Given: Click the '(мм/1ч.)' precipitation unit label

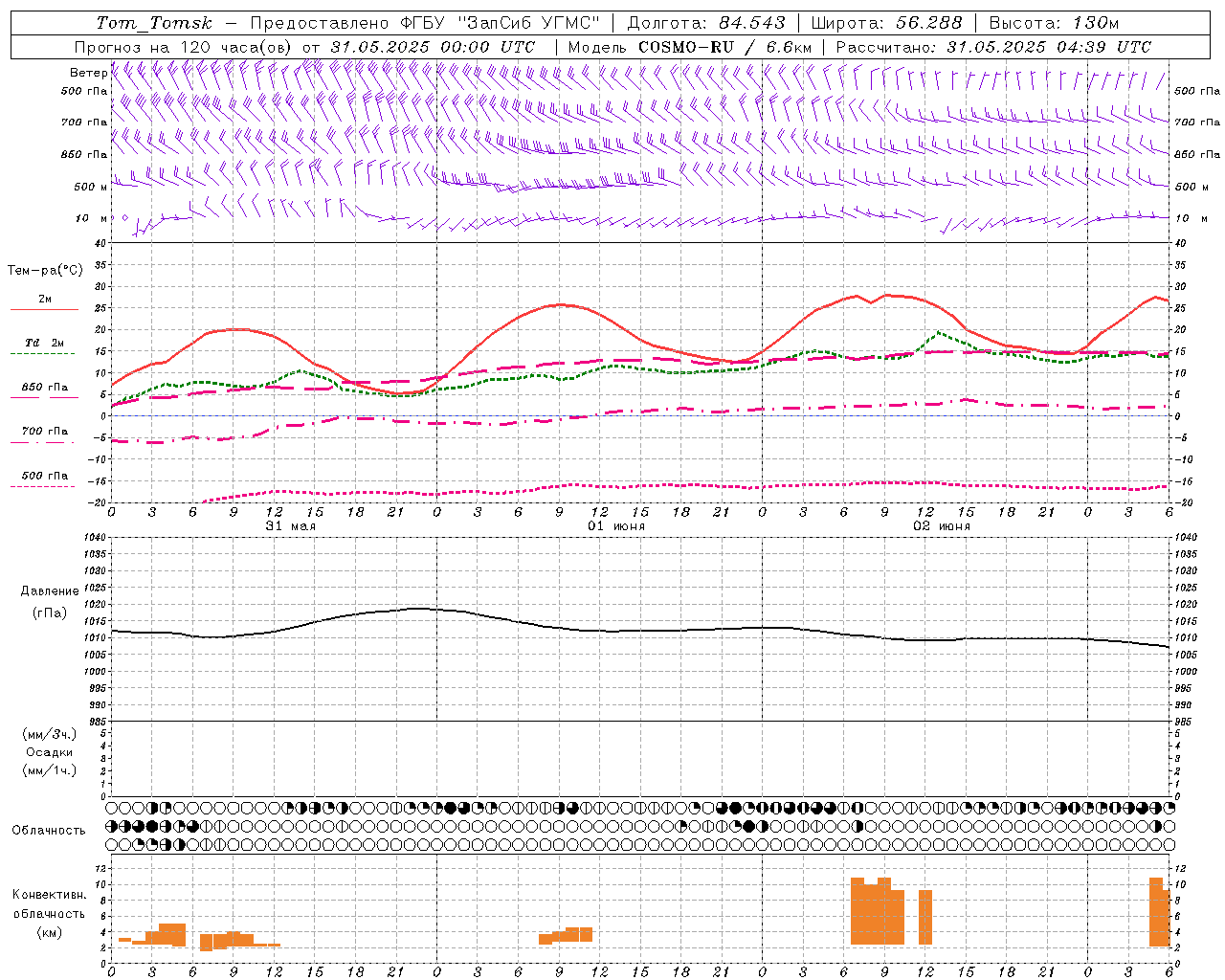Looking at the screenshot, I should pos(50,770).
